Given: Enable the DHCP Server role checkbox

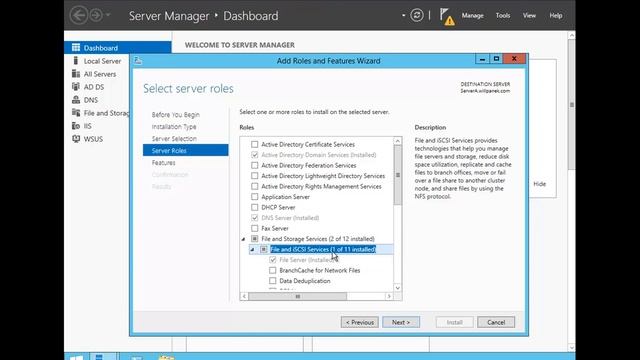Looking at the screenshot, I should [x=255, y=207].
